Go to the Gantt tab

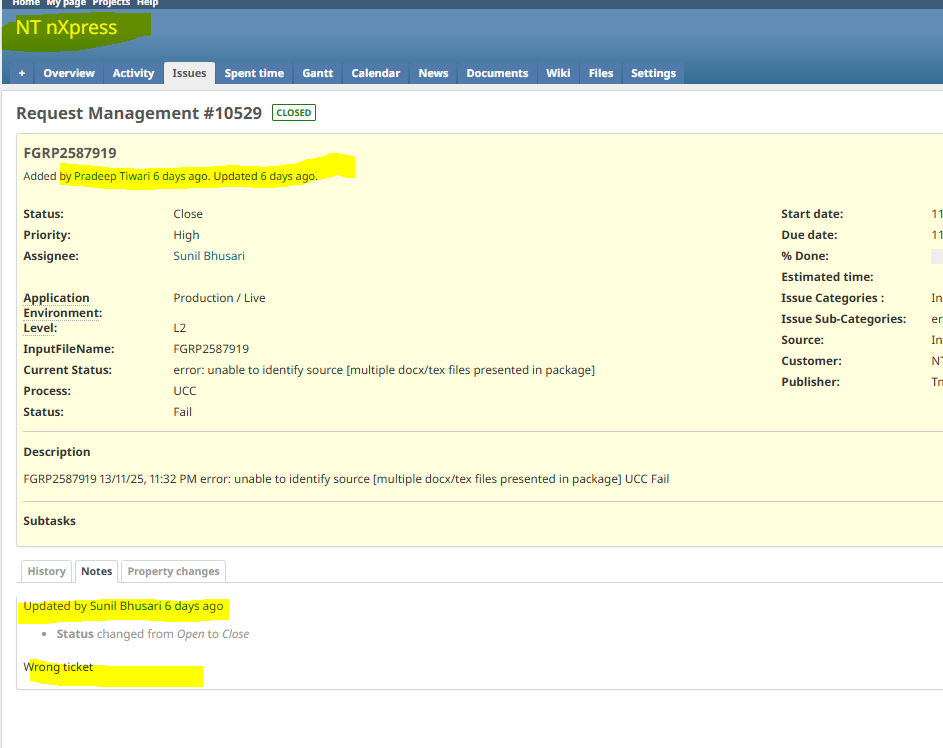pos(318,73)
